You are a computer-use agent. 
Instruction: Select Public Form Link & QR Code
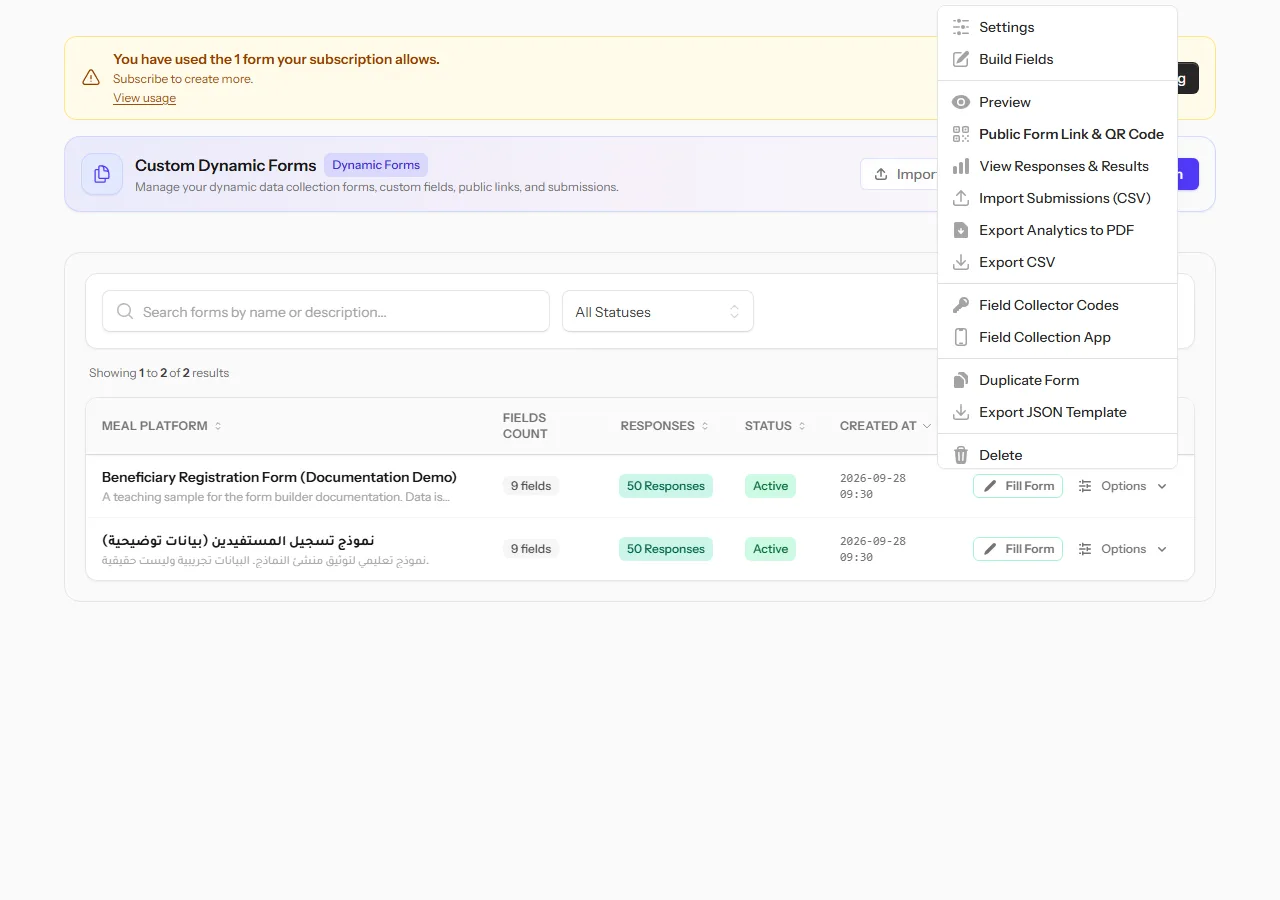click(1058, 134)
